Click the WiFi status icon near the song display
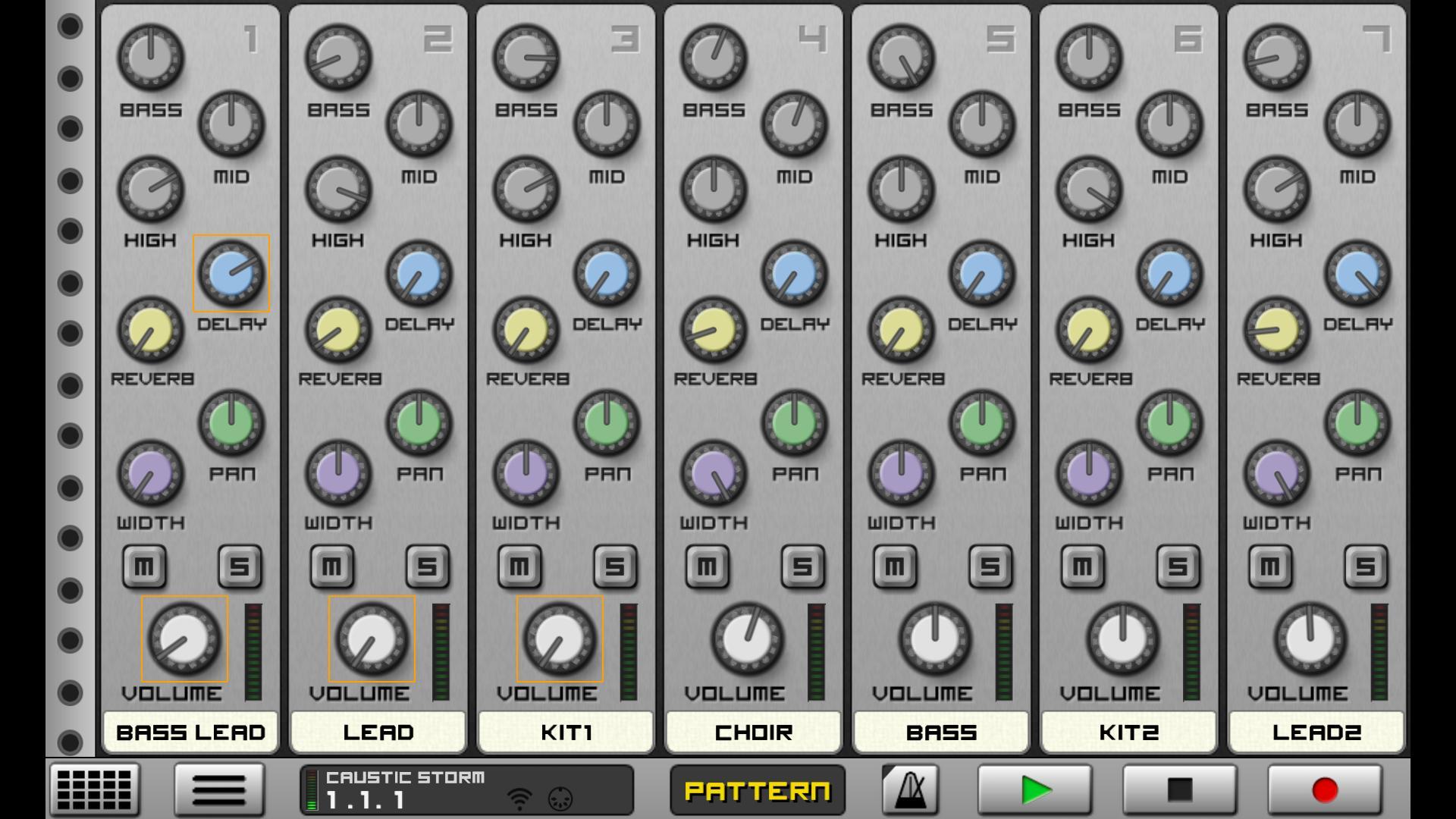 [520, 797]
